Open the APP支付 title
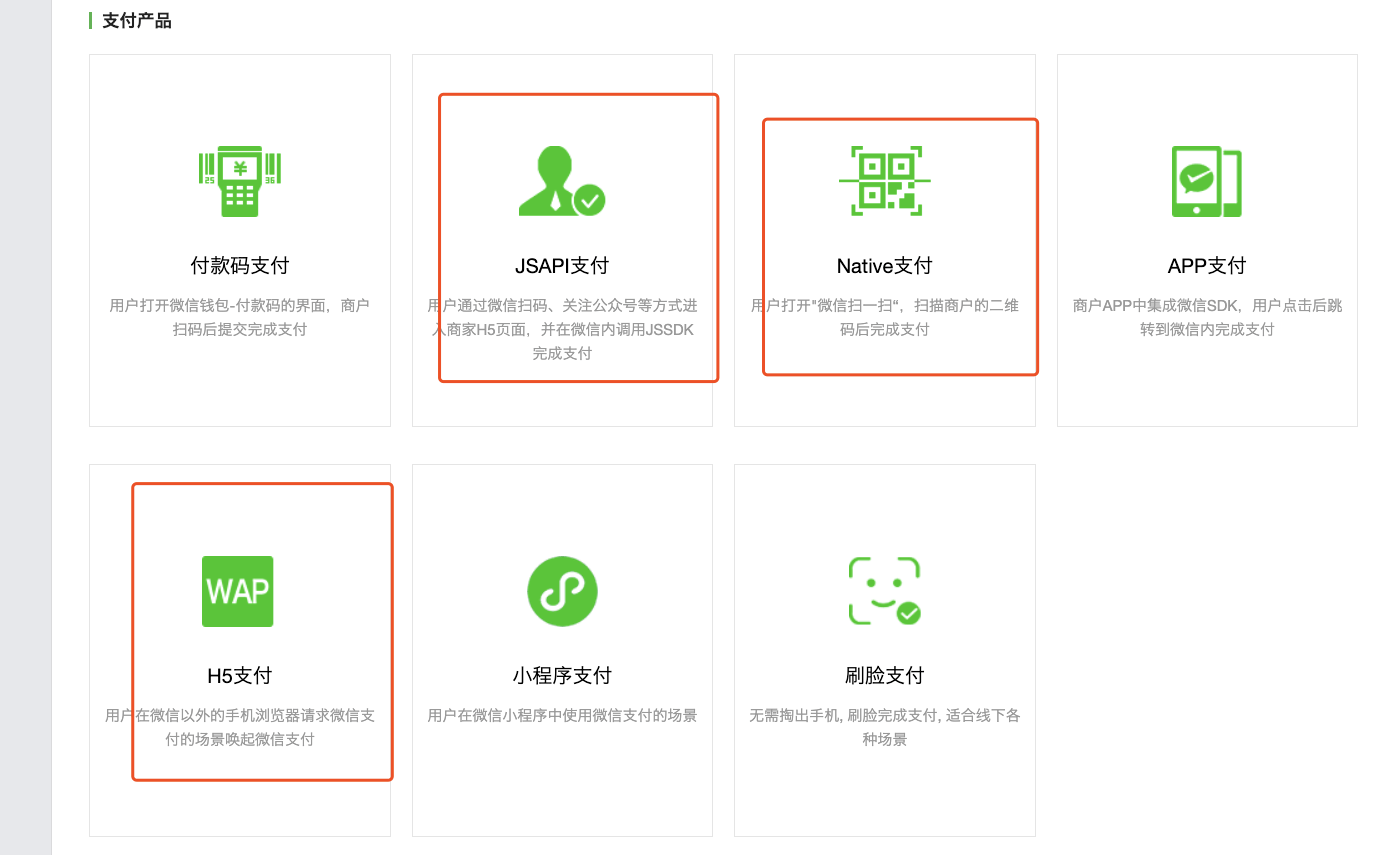 coord(1207,266)
